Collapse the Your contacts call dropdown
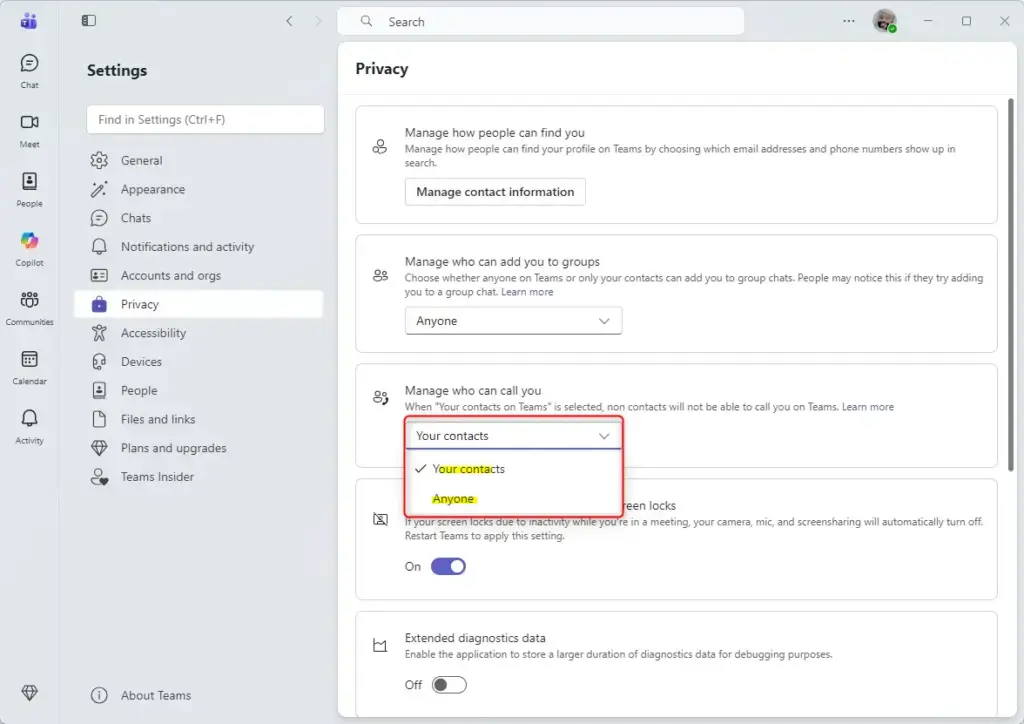 click(513, 435)
